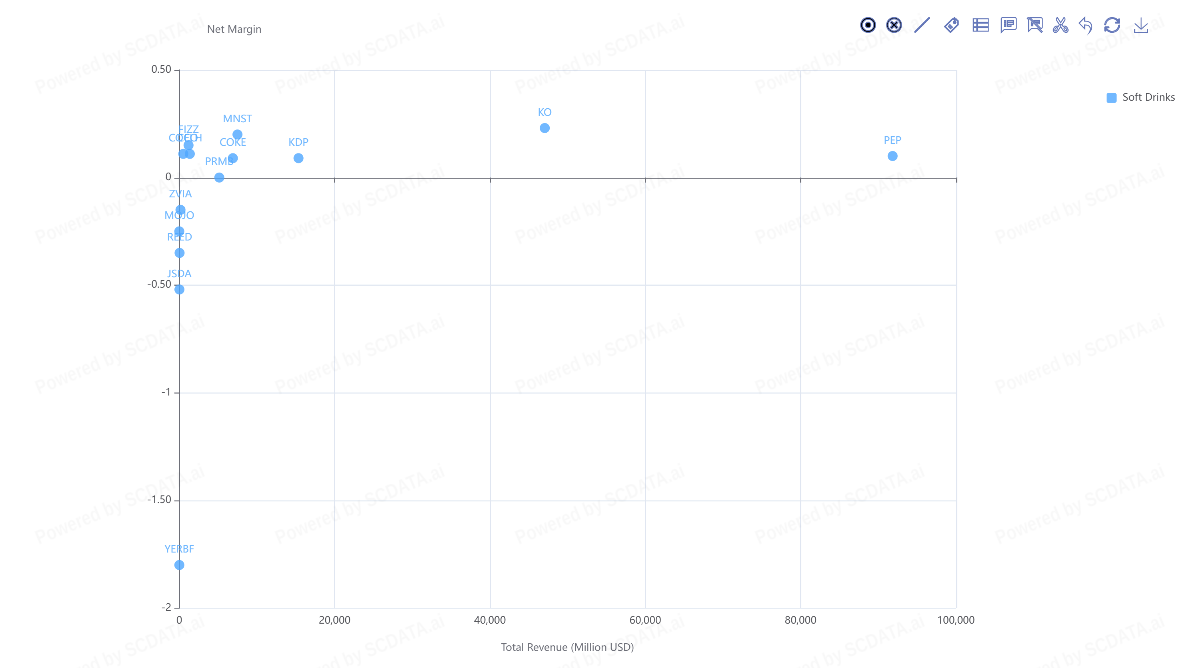
Task: Click the -0.50 y-axis label
Action: tap(159, 284)
